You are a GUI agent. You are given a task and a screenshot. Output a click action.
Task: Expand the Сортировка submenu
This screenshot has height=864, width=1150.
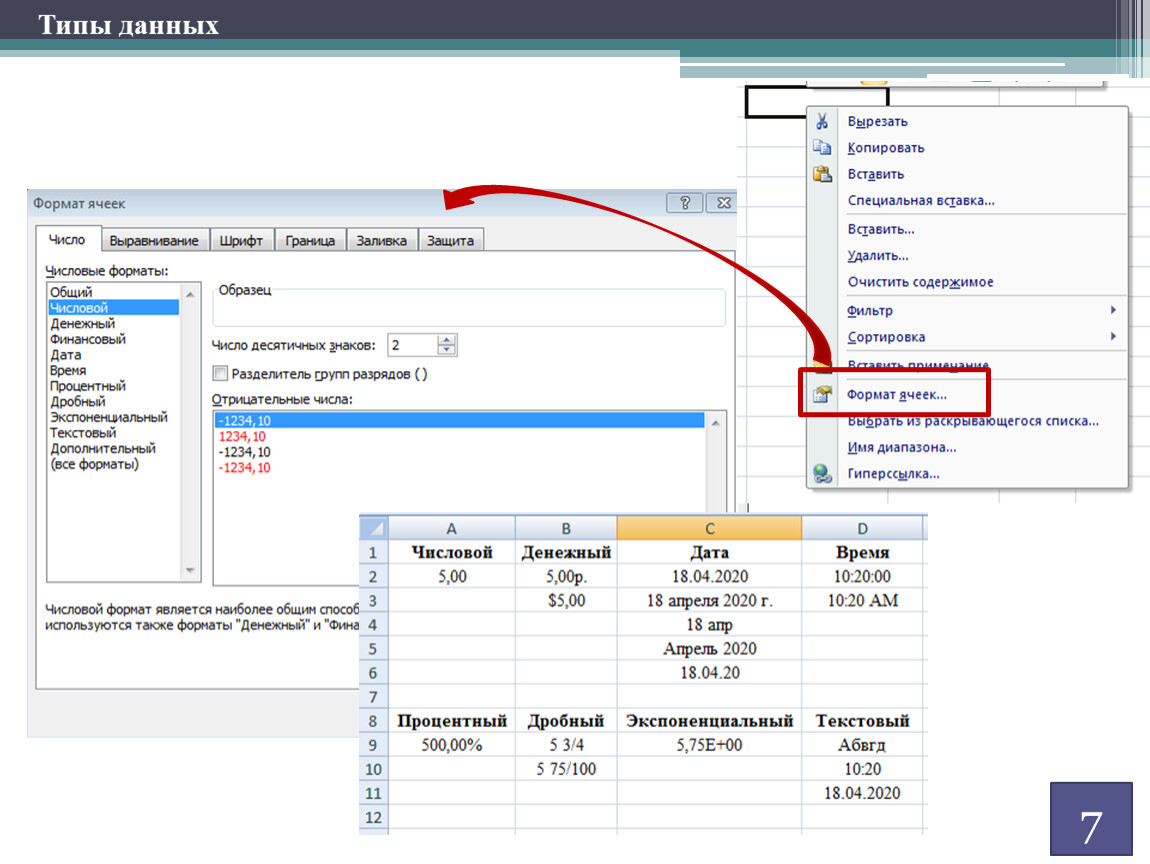[1112, 337]
